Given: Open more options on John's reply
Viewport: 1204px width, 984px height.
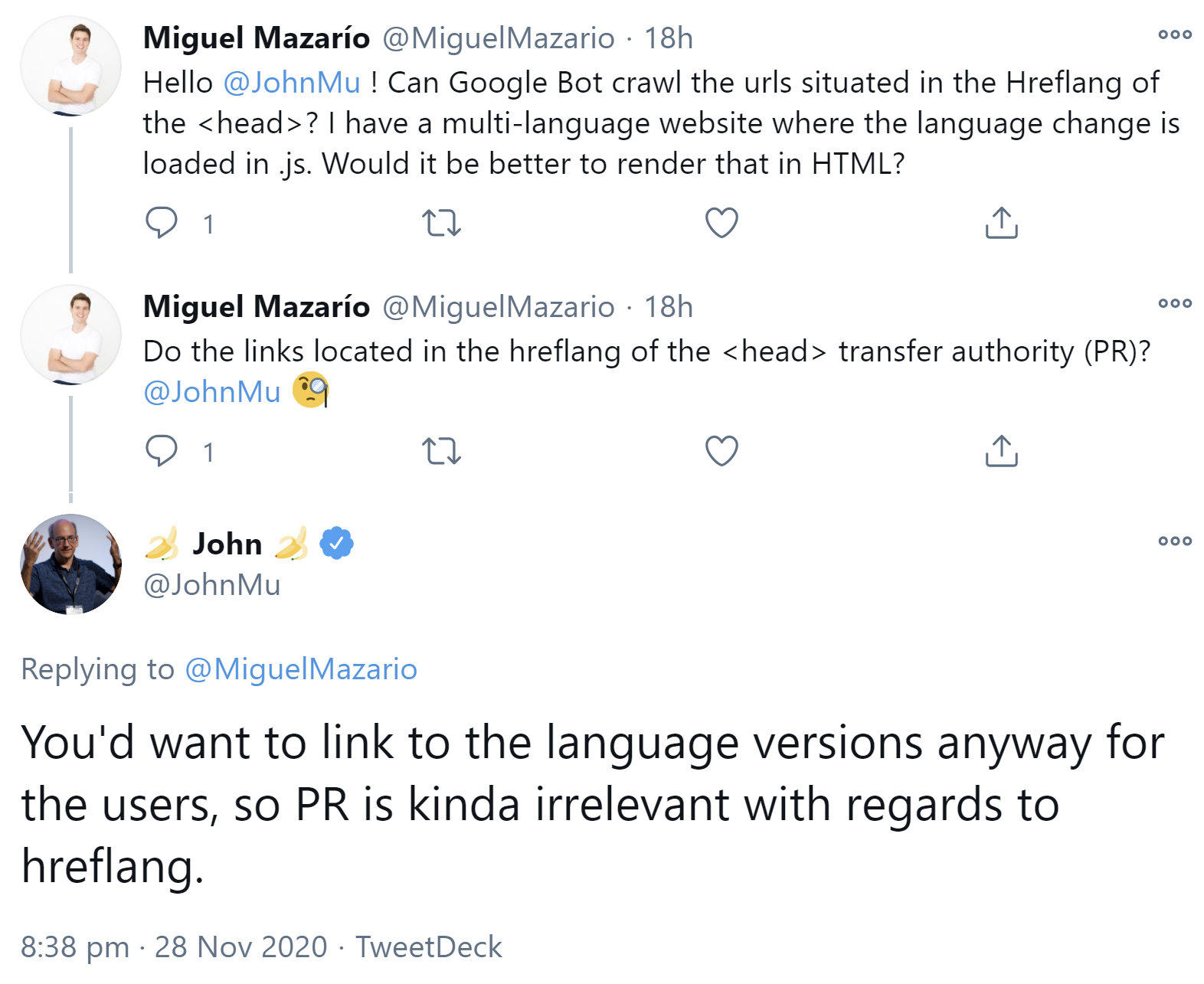Looking at the screenshot, I should pos(1175,541).
